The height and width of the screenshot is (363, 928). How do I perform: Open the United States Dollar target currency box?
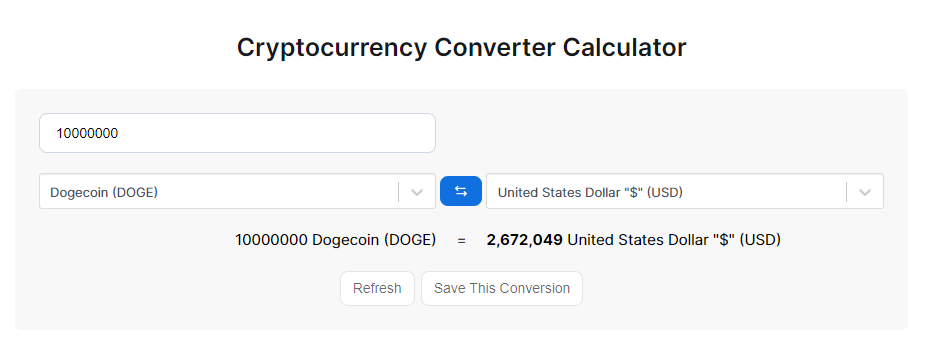pos(685,191)
